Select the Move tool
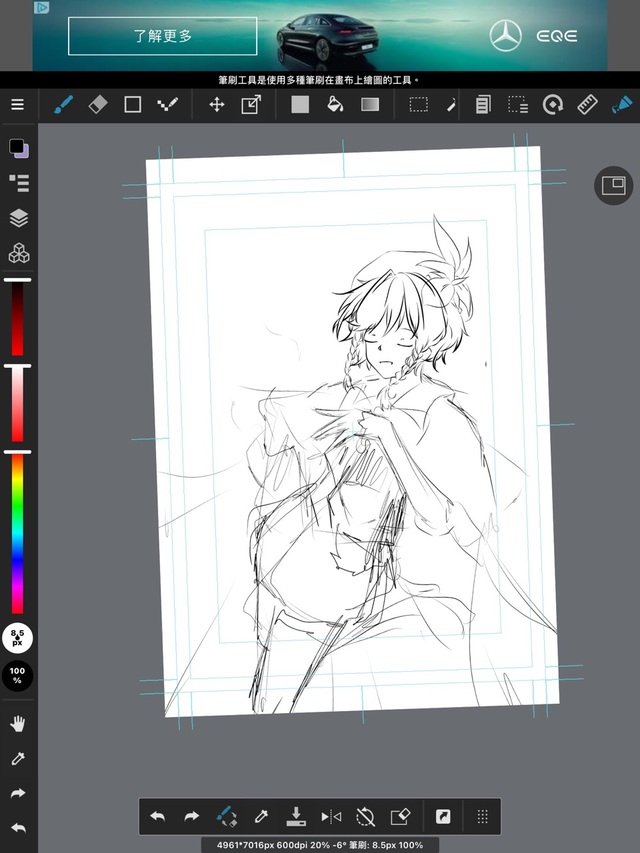Screen dimensions: 640x853 click(216, 104)
